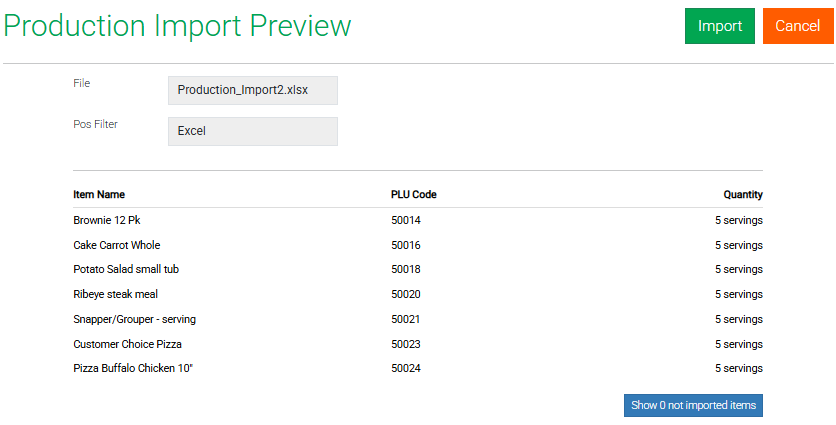Image resolution: width=836 pixels, height=425 pixels.
Task: Click the Production Import Preview heading
Action: click(x=177, y=26)
